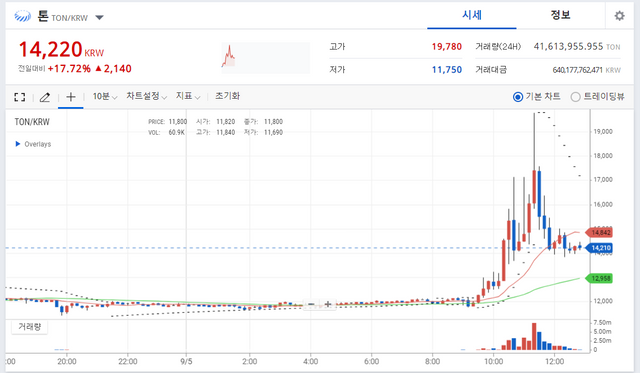
Task: Click the 거래량 volume panel label
Action: coord(29,326)
